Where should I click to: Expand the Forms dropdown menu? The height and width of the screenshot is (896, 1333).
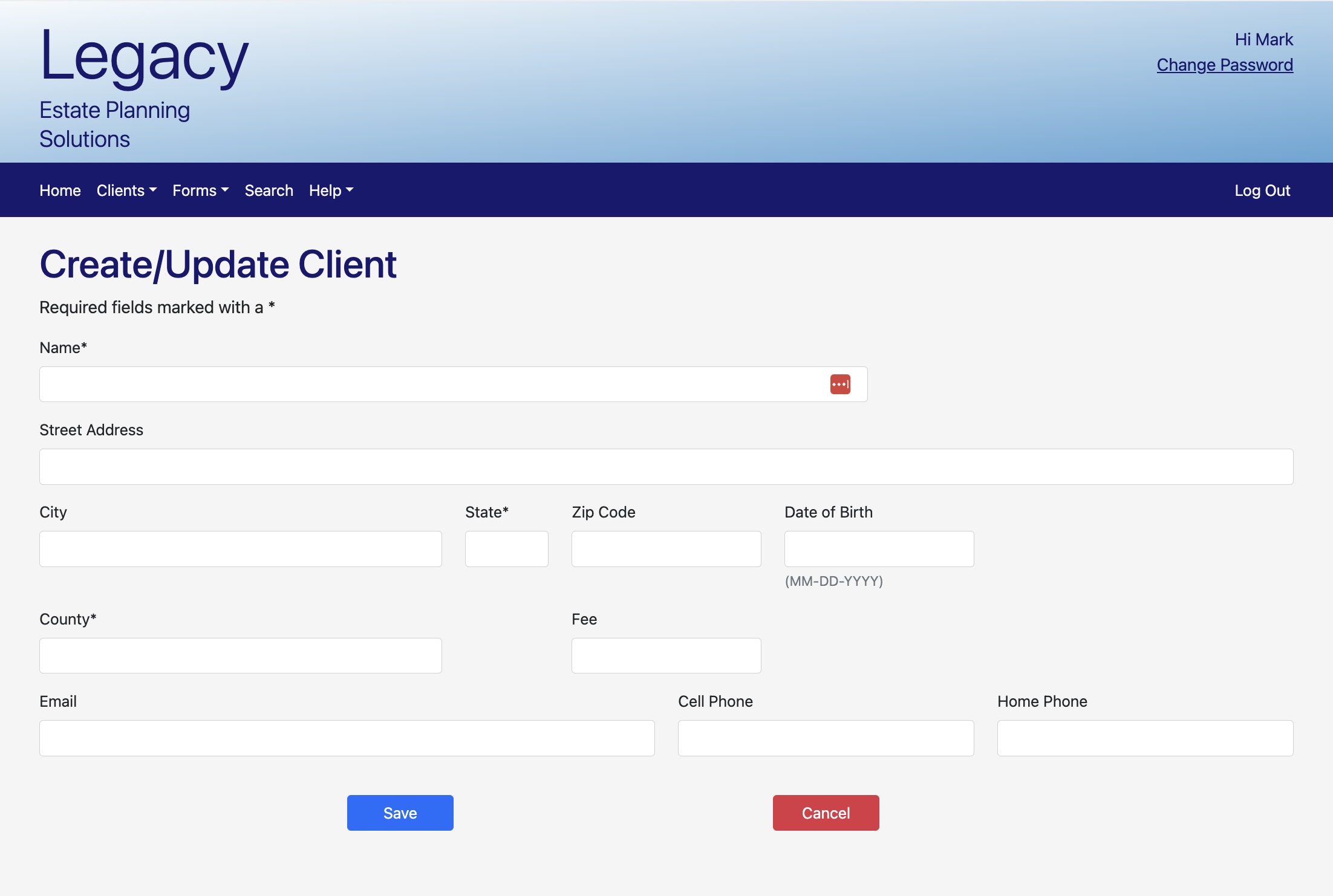(x=200, y=190)
